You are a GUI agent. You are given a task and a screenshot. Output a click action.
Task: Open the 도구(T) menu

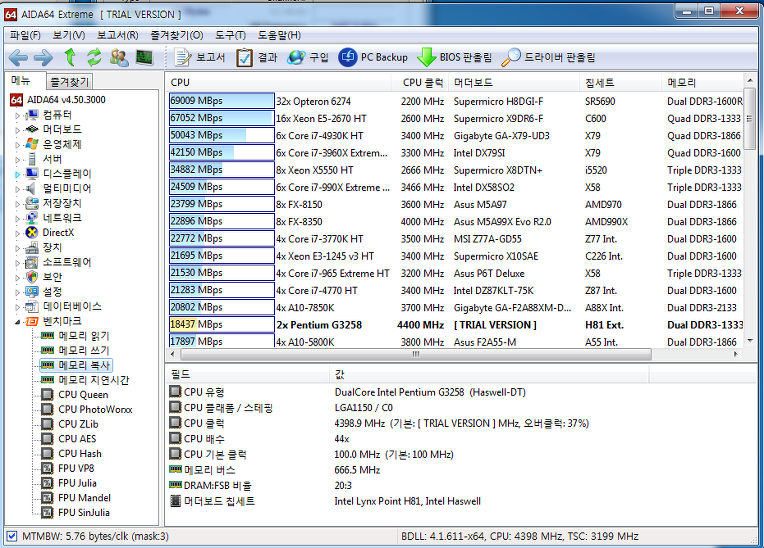230,35
